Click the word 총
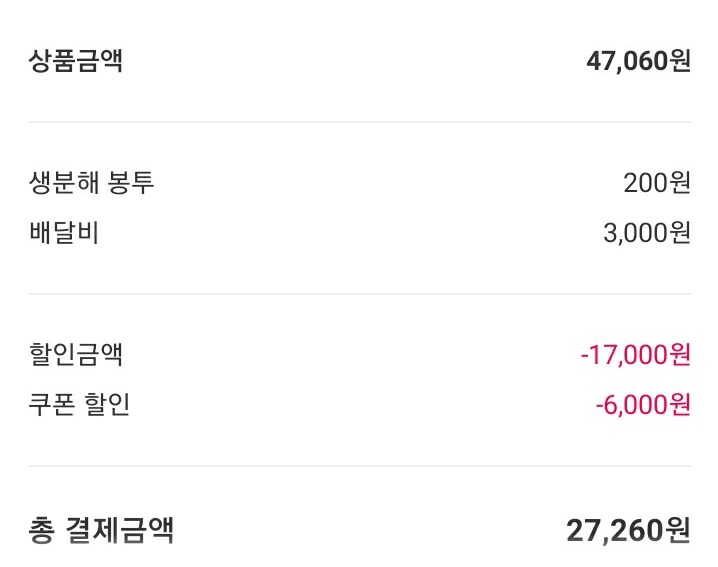This screenshot has height=567, width=718. (x=41, y=529)
